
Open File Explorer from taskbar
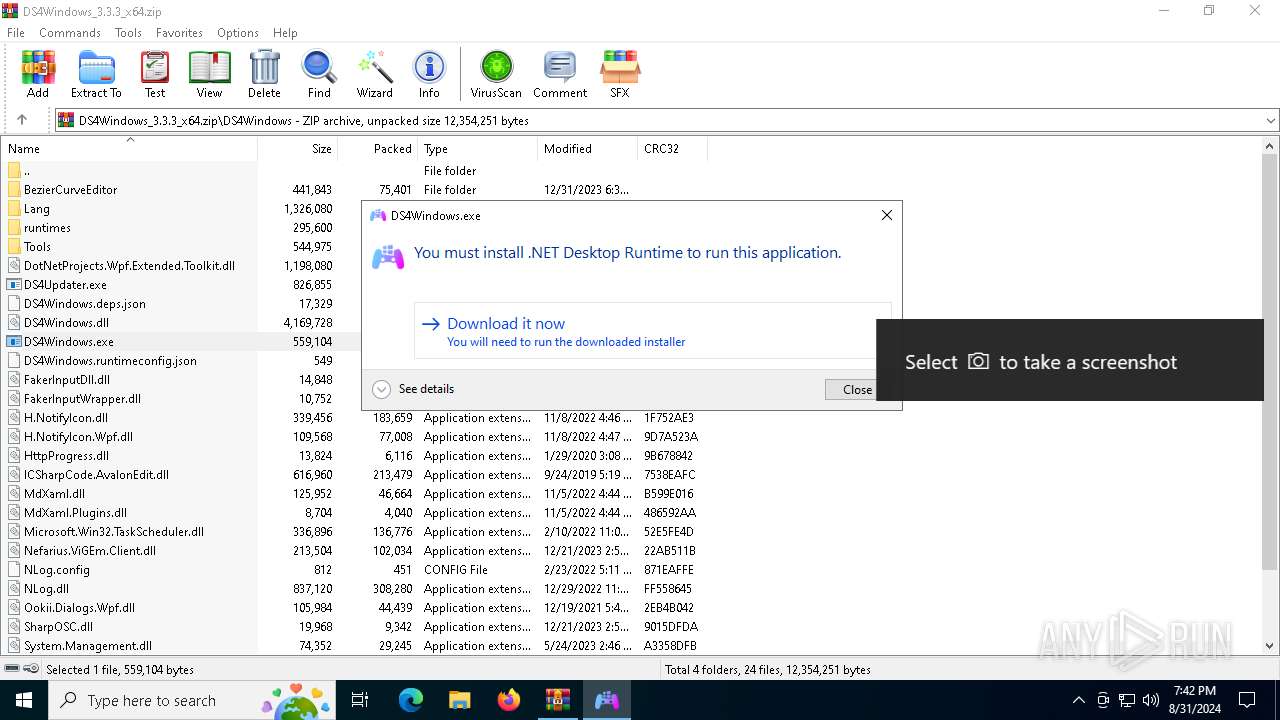(460, 700)
